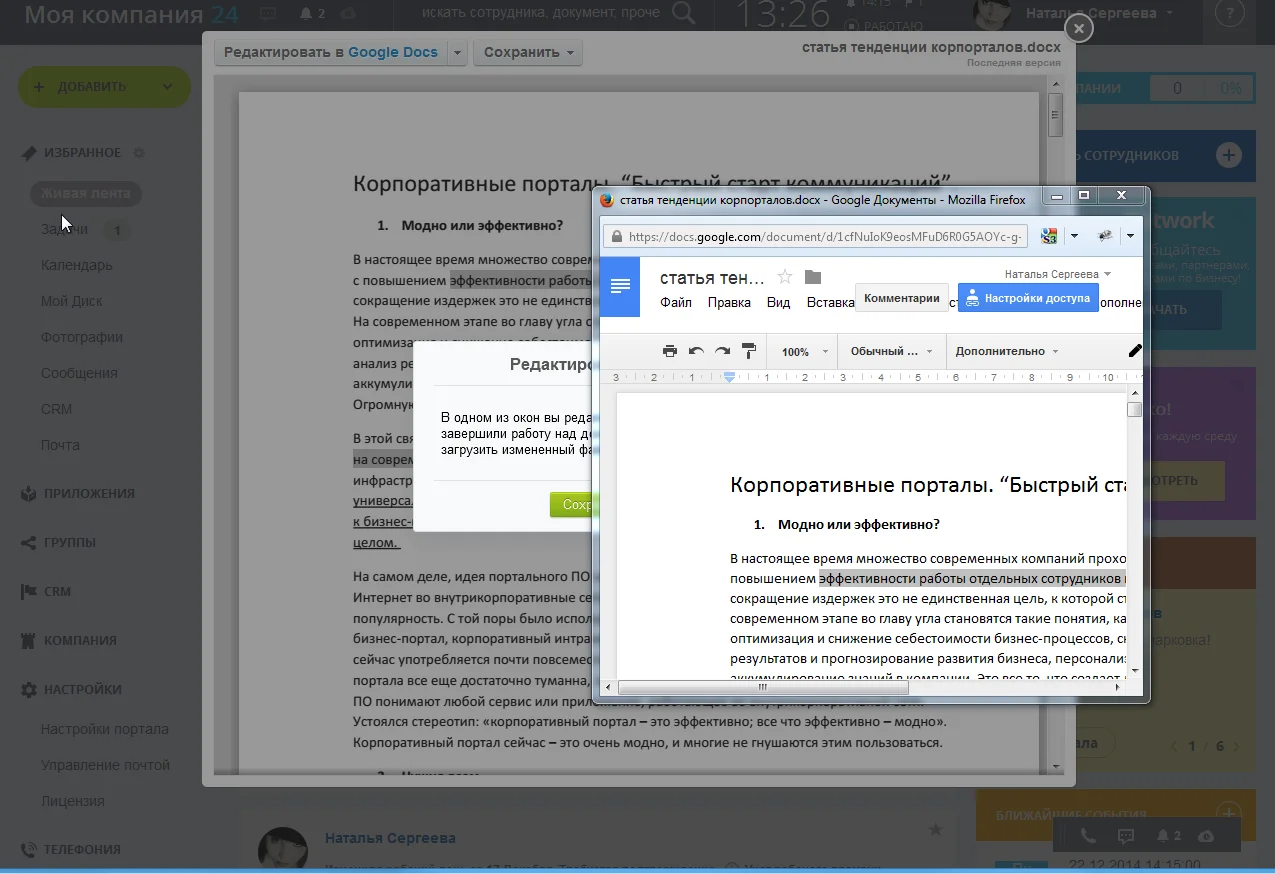Open Календарь in the sidebar
The image size is (1275, 874).
76,265
